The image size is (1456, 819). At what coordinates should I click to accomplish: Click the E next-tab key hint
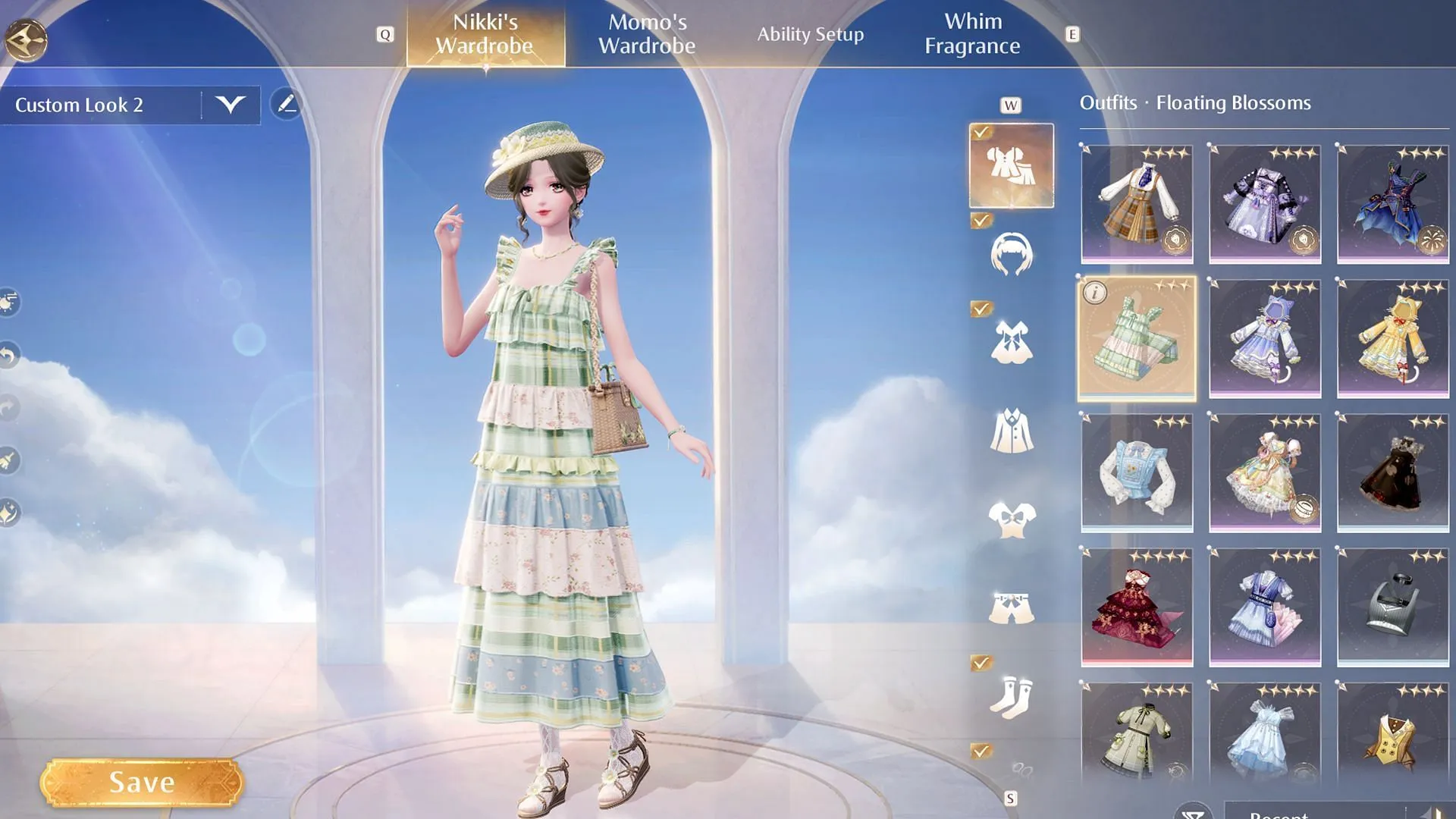click(1072, 35)
